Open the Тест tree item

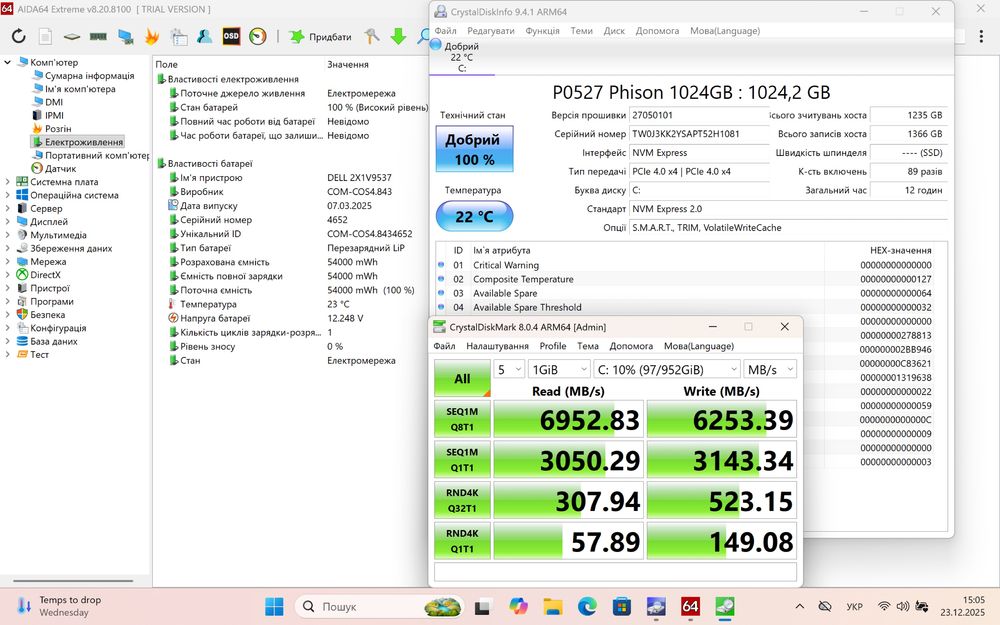point(40,355)
